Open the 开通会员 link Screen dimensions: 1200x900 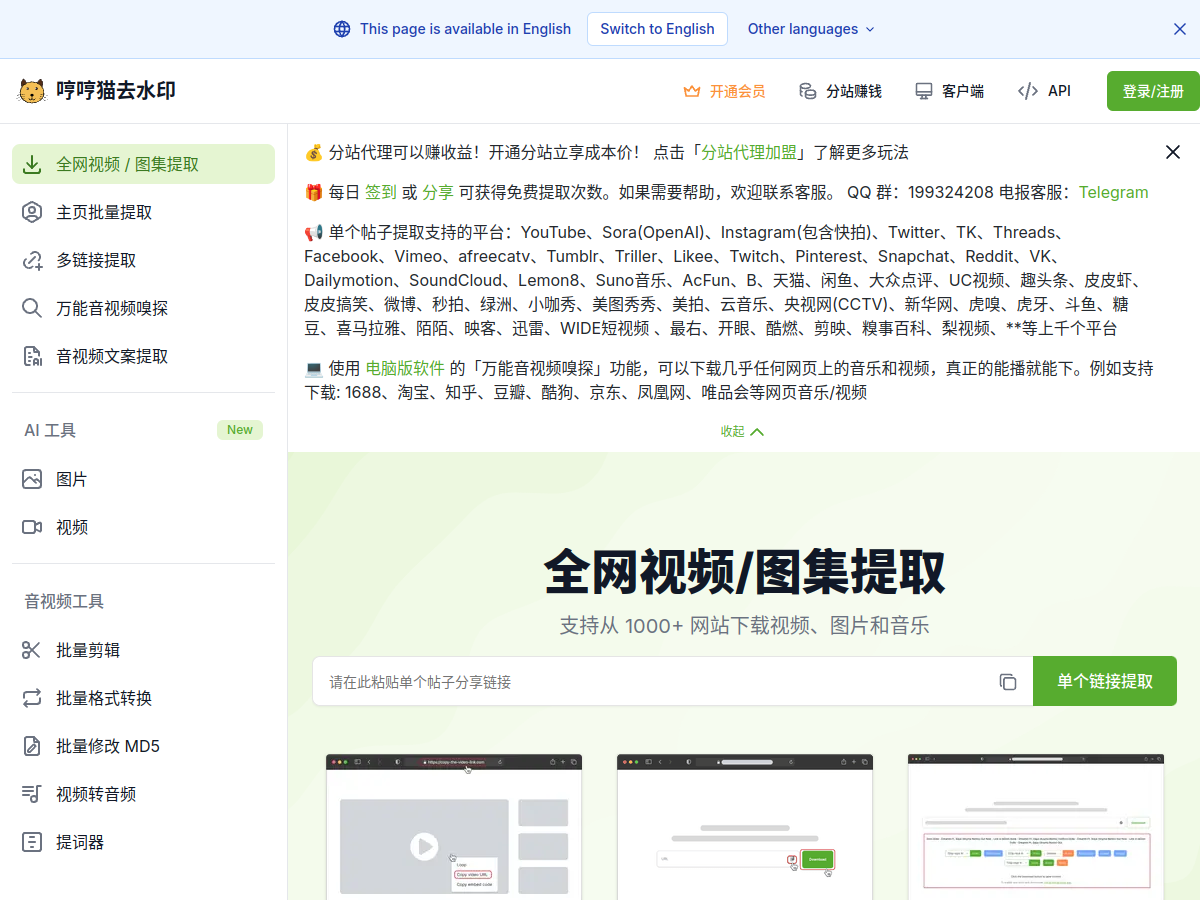[x=724, y=91]
